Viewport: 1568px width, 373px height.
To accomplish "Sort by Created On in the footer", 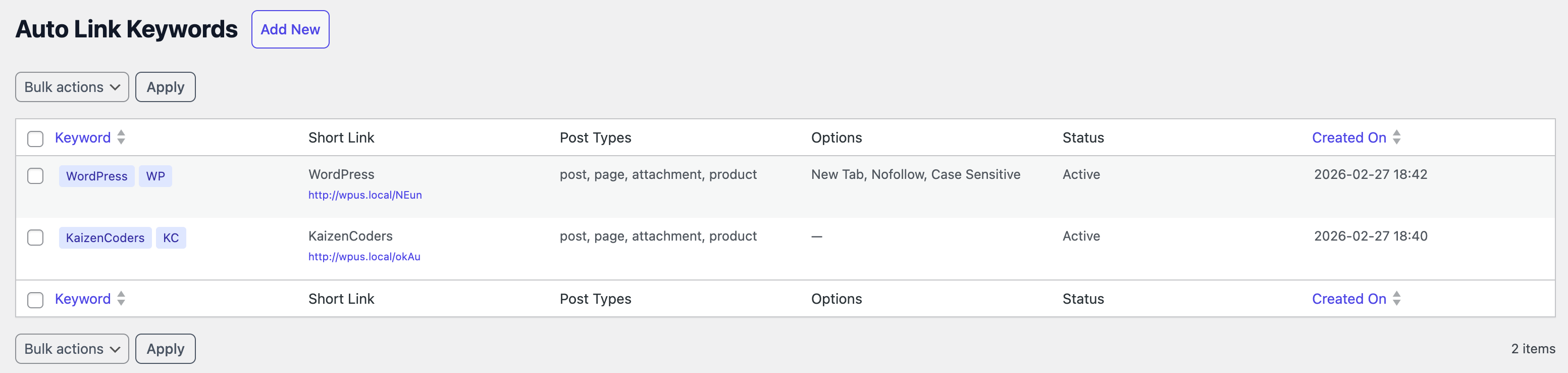I will tap(1349, 299).
